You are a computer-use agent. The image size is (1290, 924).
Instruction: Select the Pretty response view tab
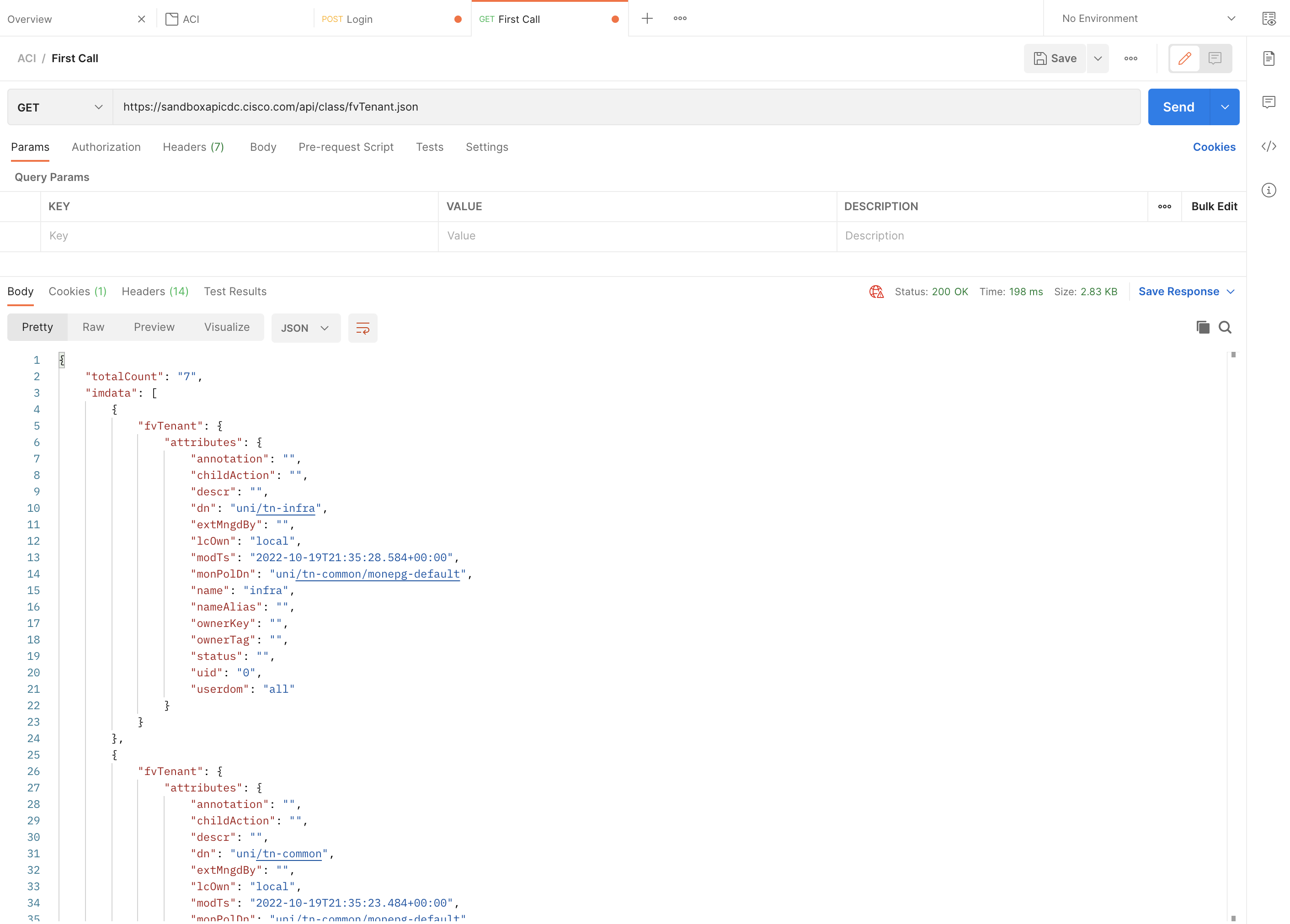click(37, 327)
